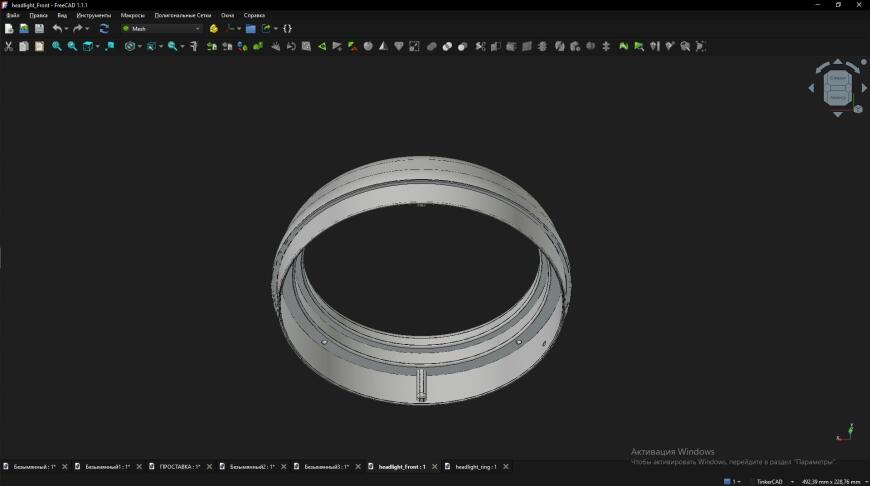
Task: Switch to the headlight_ring document tab
Action: (x=476, y=467)
